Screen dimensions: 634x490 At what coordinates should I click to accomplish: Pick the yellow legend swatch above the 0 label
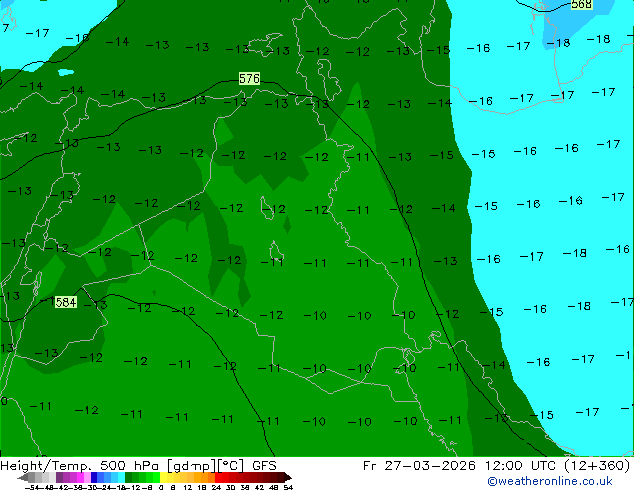(164, 477)
